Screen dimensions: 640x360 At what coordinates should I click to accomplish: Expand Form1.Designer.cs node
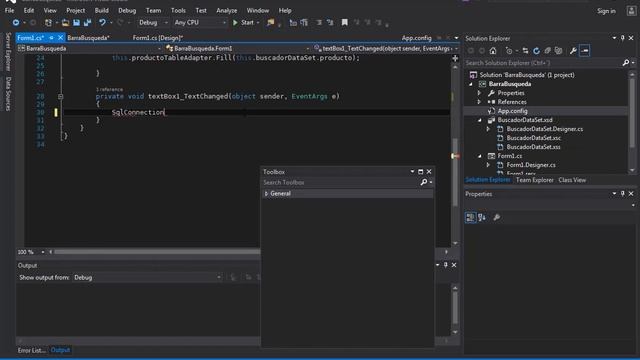point(488,165)
